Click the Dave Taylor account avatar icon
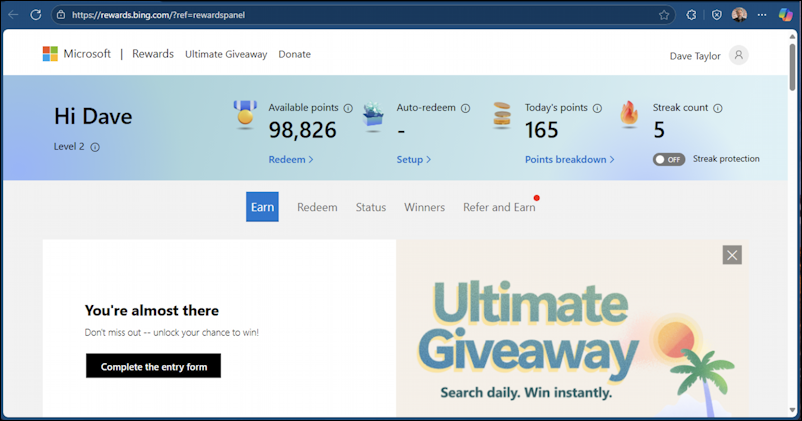The height and width of the screenshot is (421, 802). click(x=738, y=55)
